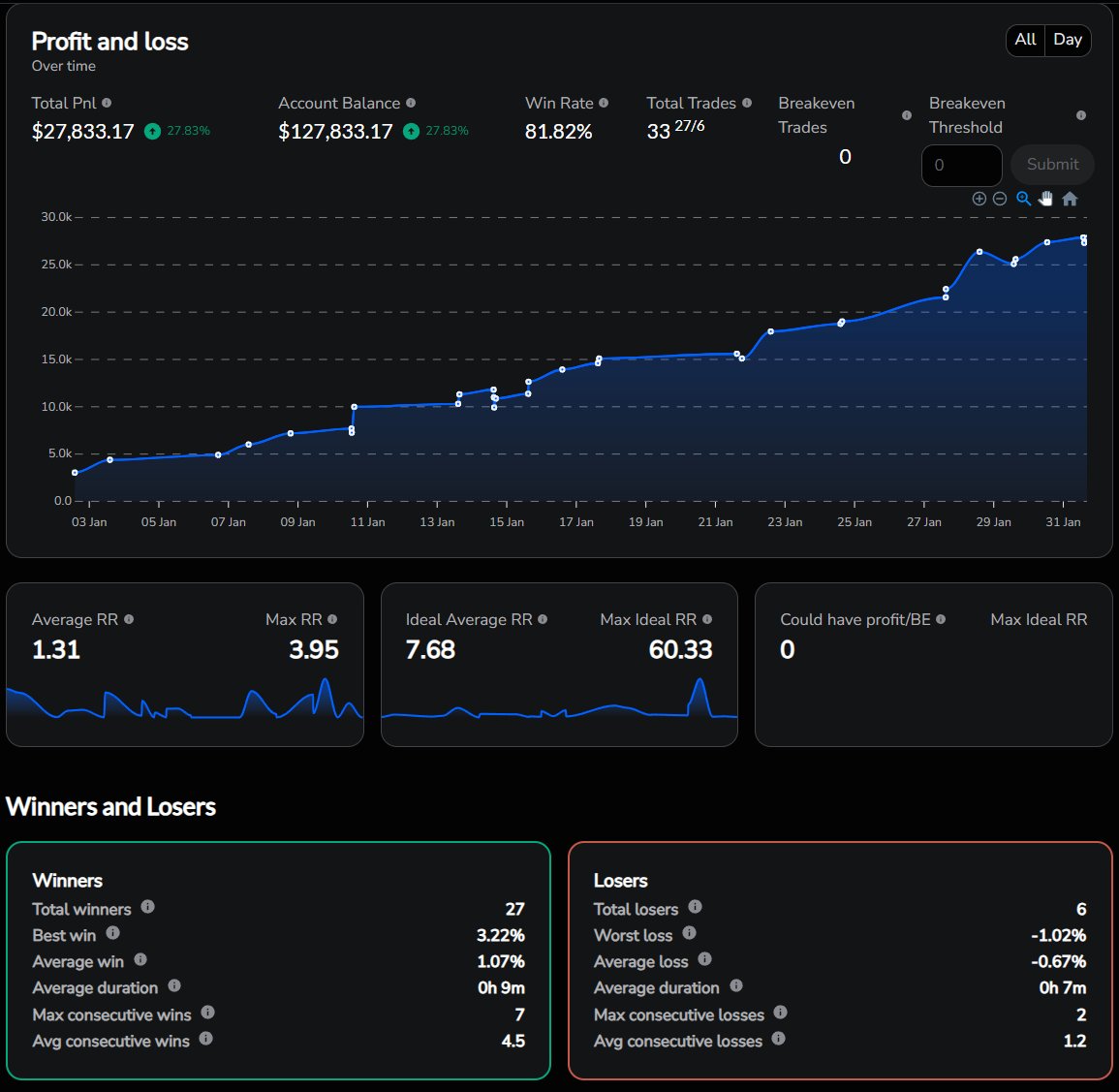
Task: Open info icon next to Avg consecutive wins
Action: [x=205, y=1039]
